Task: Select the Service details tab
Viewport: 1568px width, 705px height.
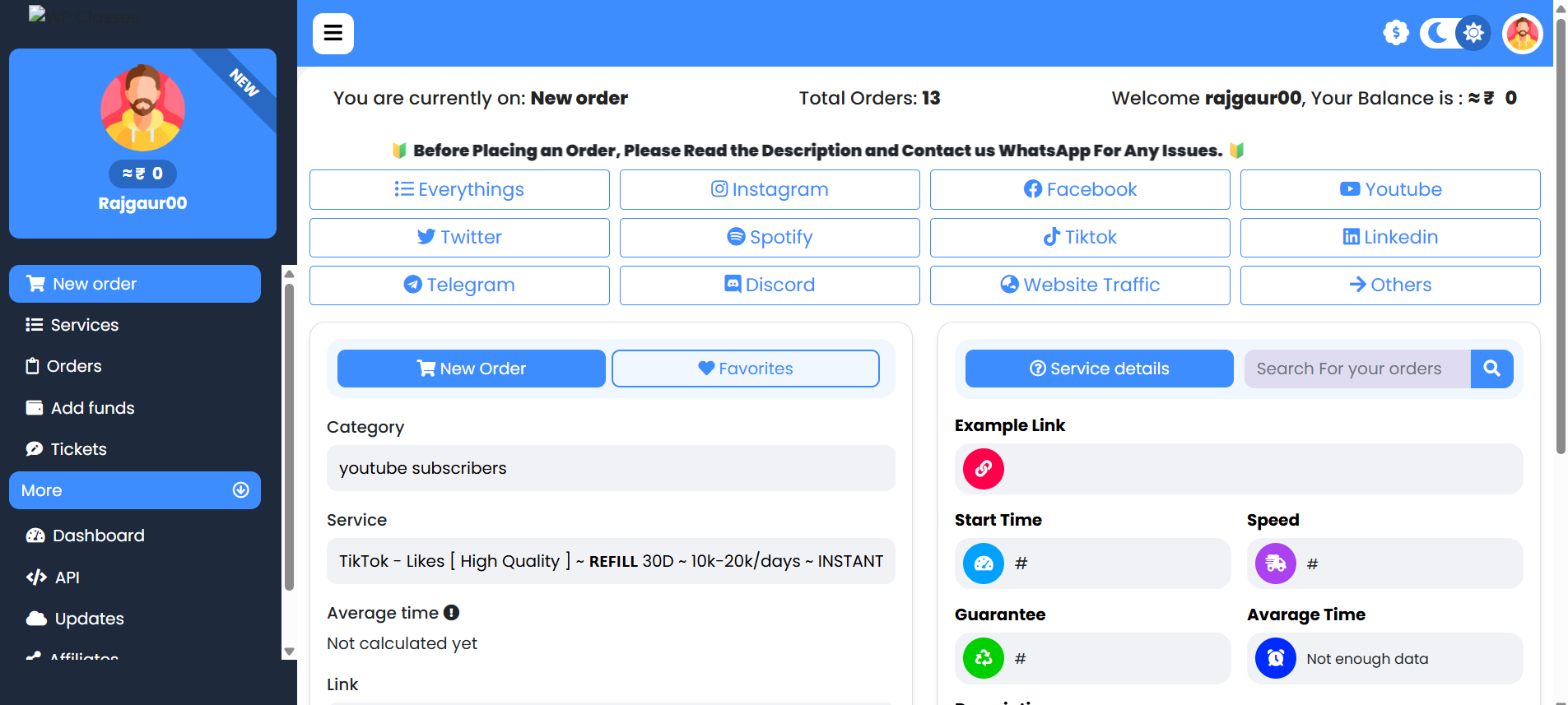Action: click(1099, 369)
